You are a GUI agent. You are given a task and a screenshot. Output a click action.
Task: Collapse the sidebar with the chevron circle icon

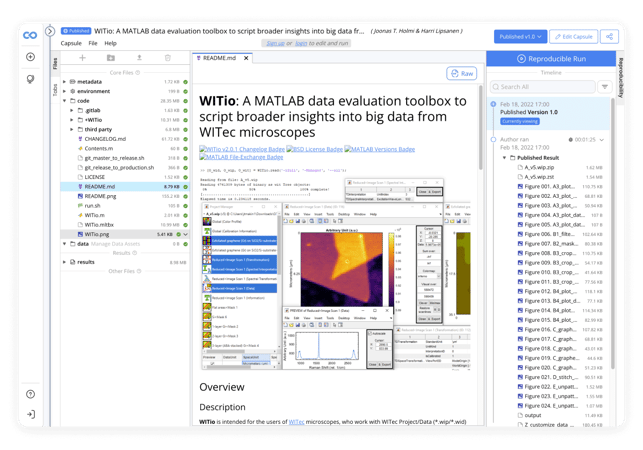50,31
